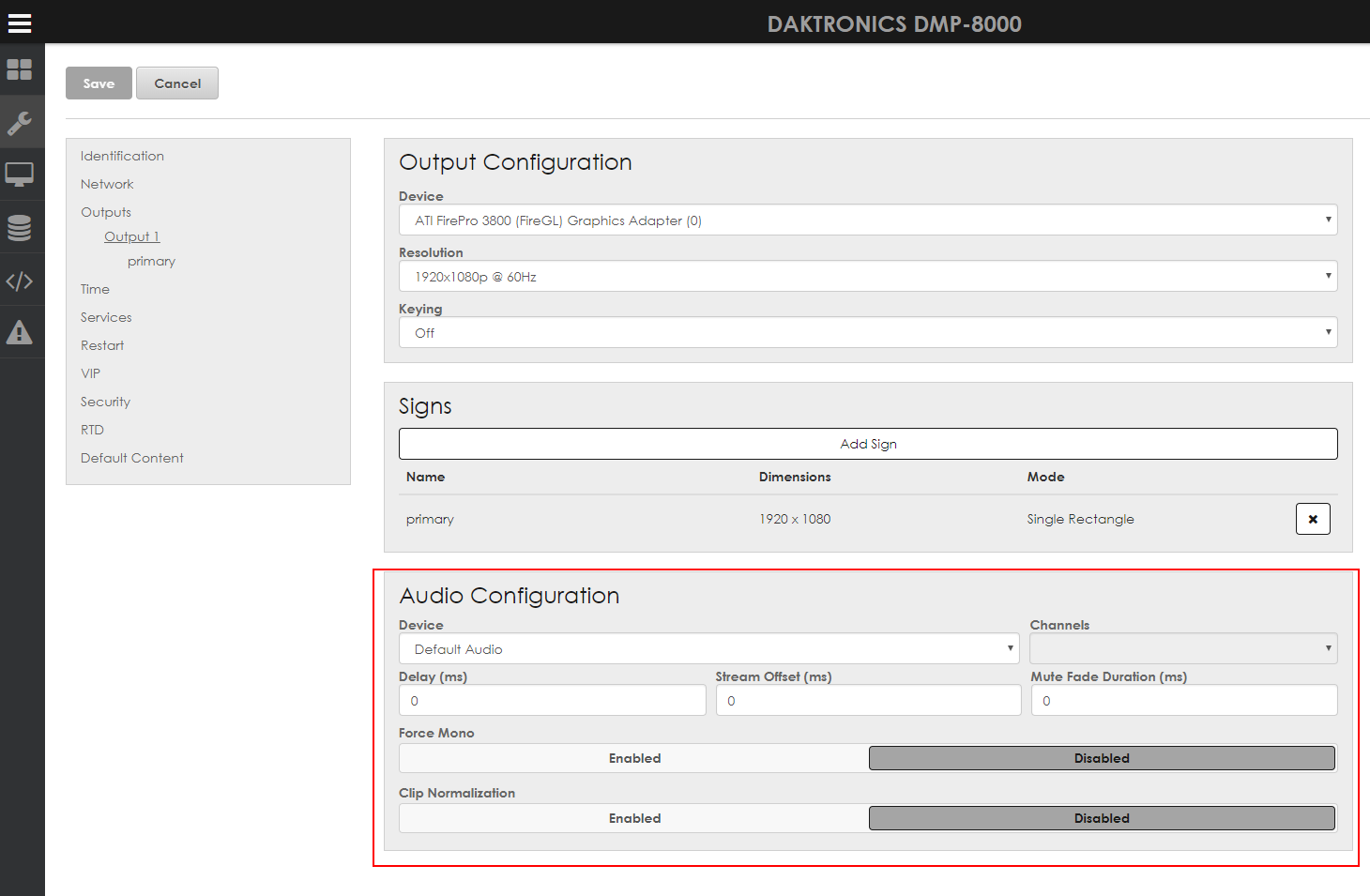Open the warning triangle alerts icon

20,332
